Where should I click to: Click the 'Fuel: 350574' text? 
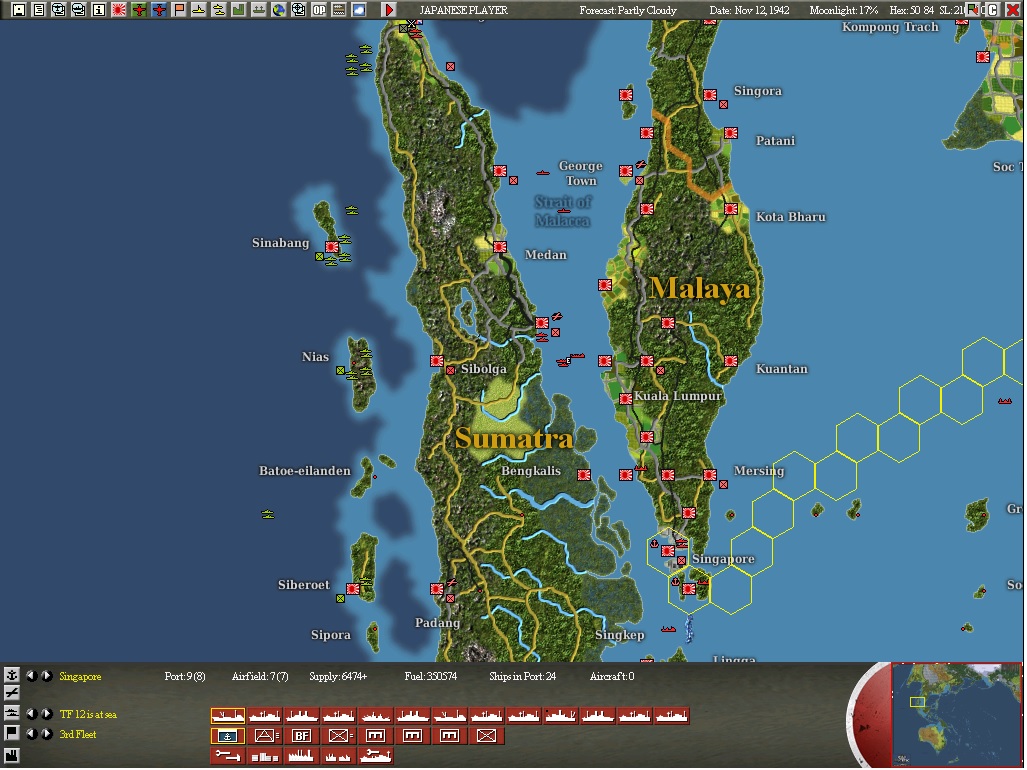(431, 676)
